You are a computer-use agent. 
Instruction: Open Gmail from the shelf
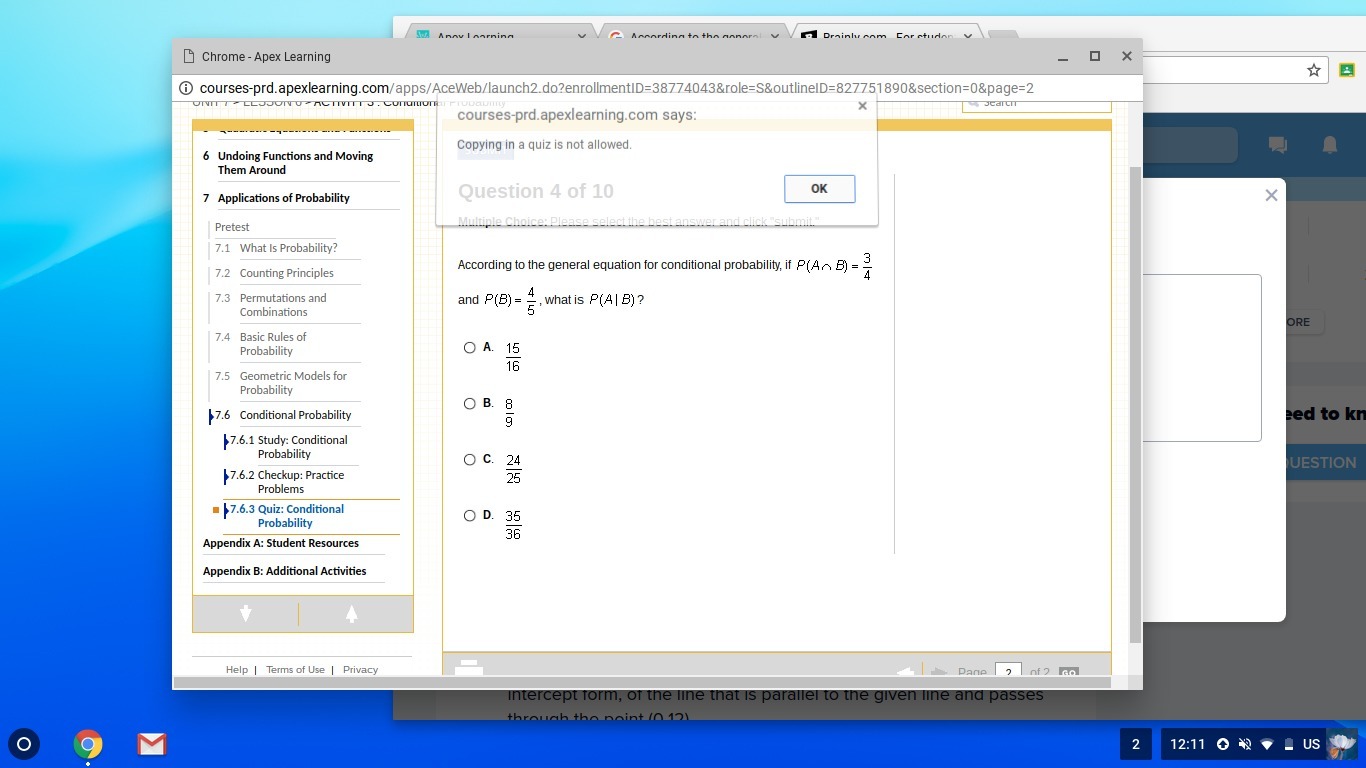point(151,744)
